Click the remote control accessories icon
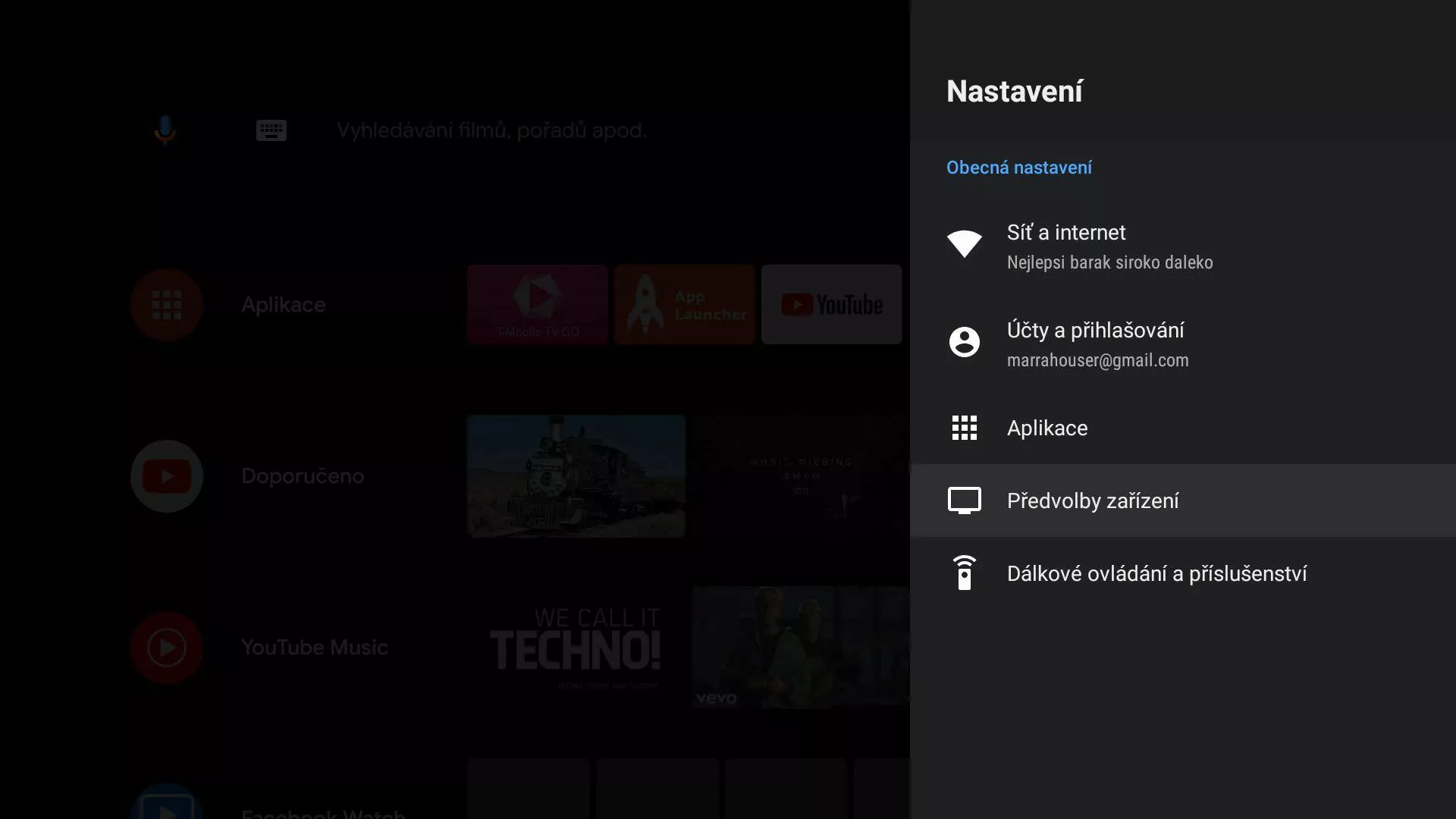 click(964, 573)
